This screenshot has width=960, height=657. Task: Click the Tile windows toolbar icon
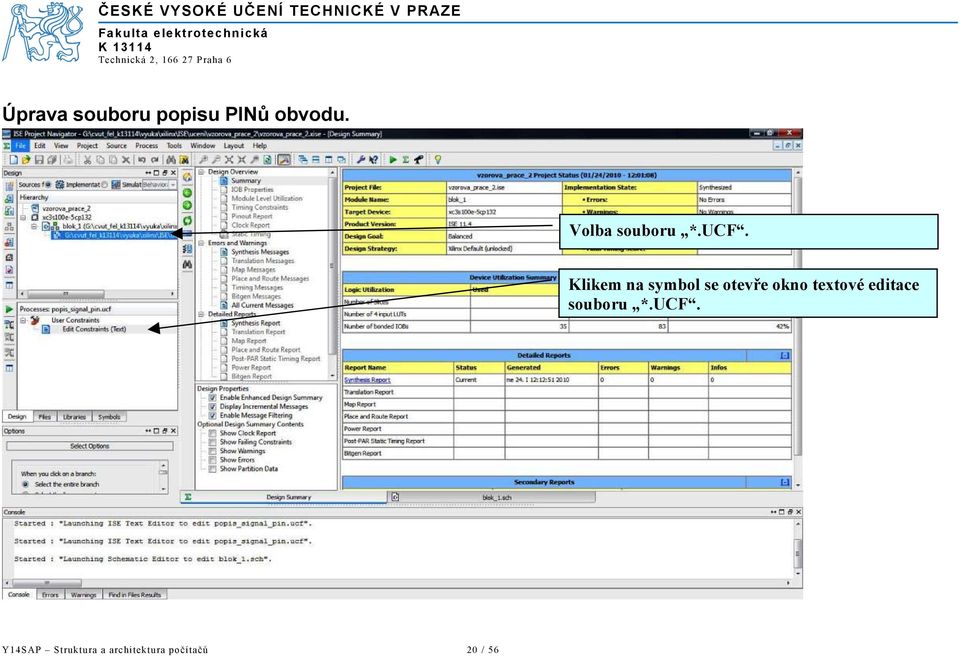316,160
